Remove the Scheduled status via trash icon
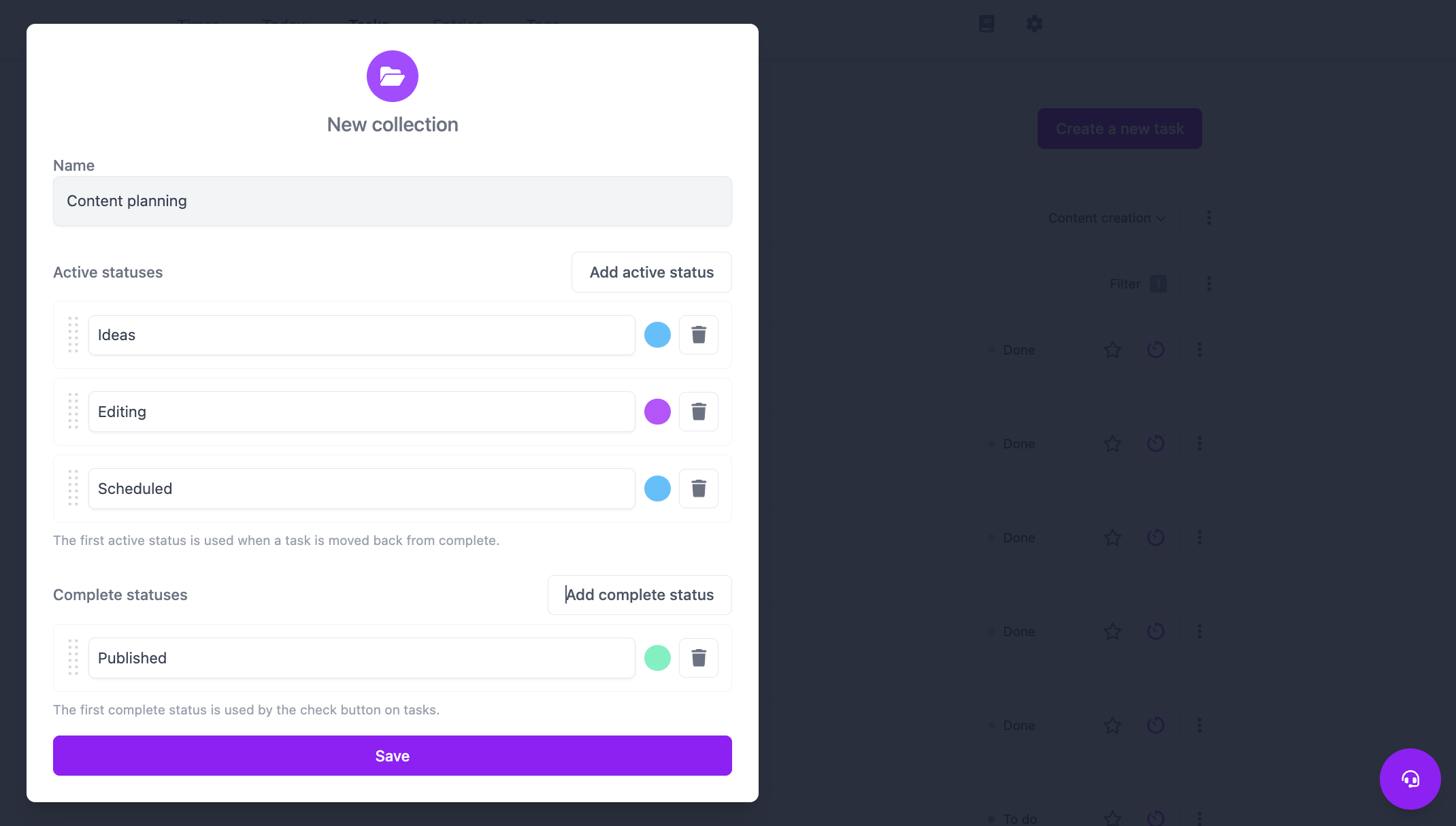 coord(699,489)
